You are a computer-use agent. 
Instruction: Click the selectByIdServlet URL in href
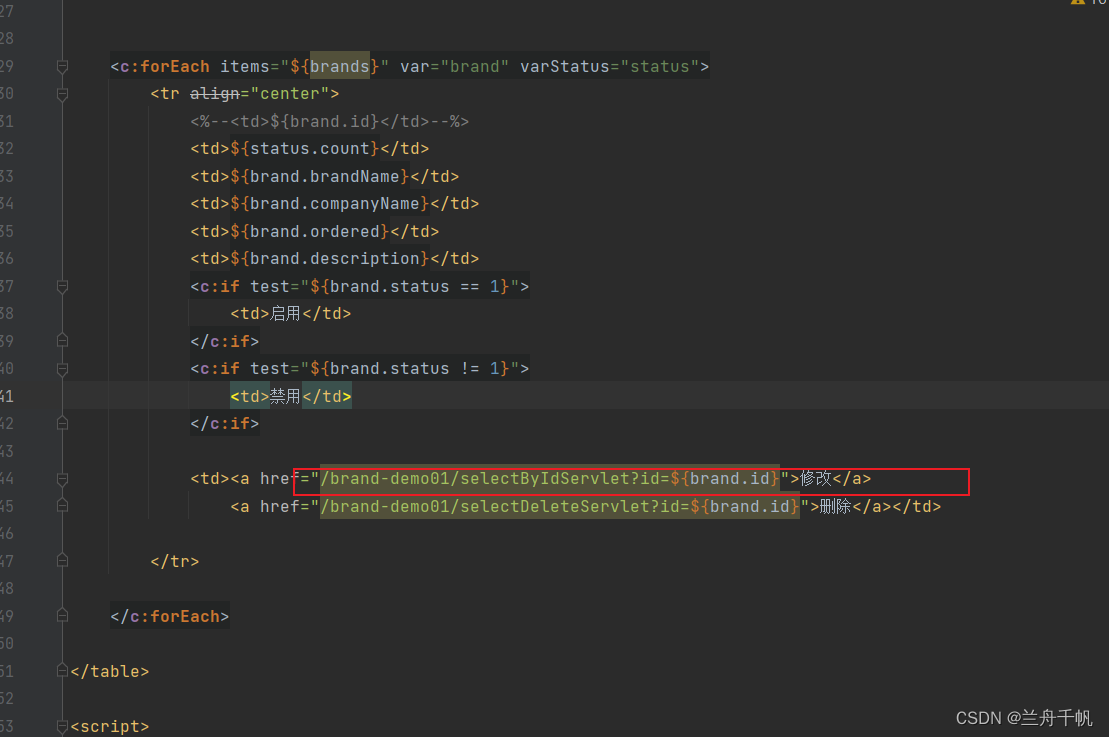[550, 479]
